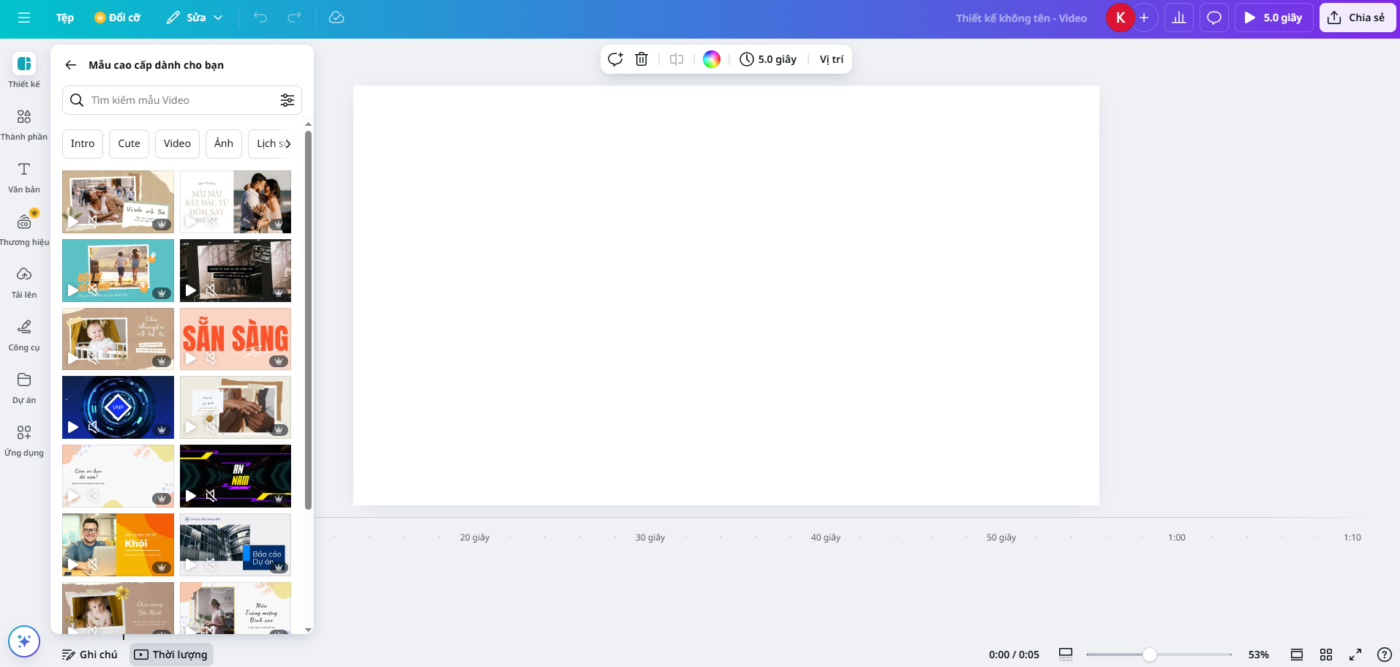1400x667 pixels.
Task: Show more category chips with the right chevron
Action: [289, 144]
